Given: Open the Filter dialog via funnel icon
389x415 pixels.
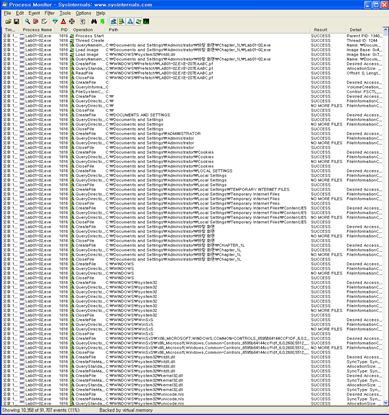Looking at the screenshot, I should [x=55, y=22].
